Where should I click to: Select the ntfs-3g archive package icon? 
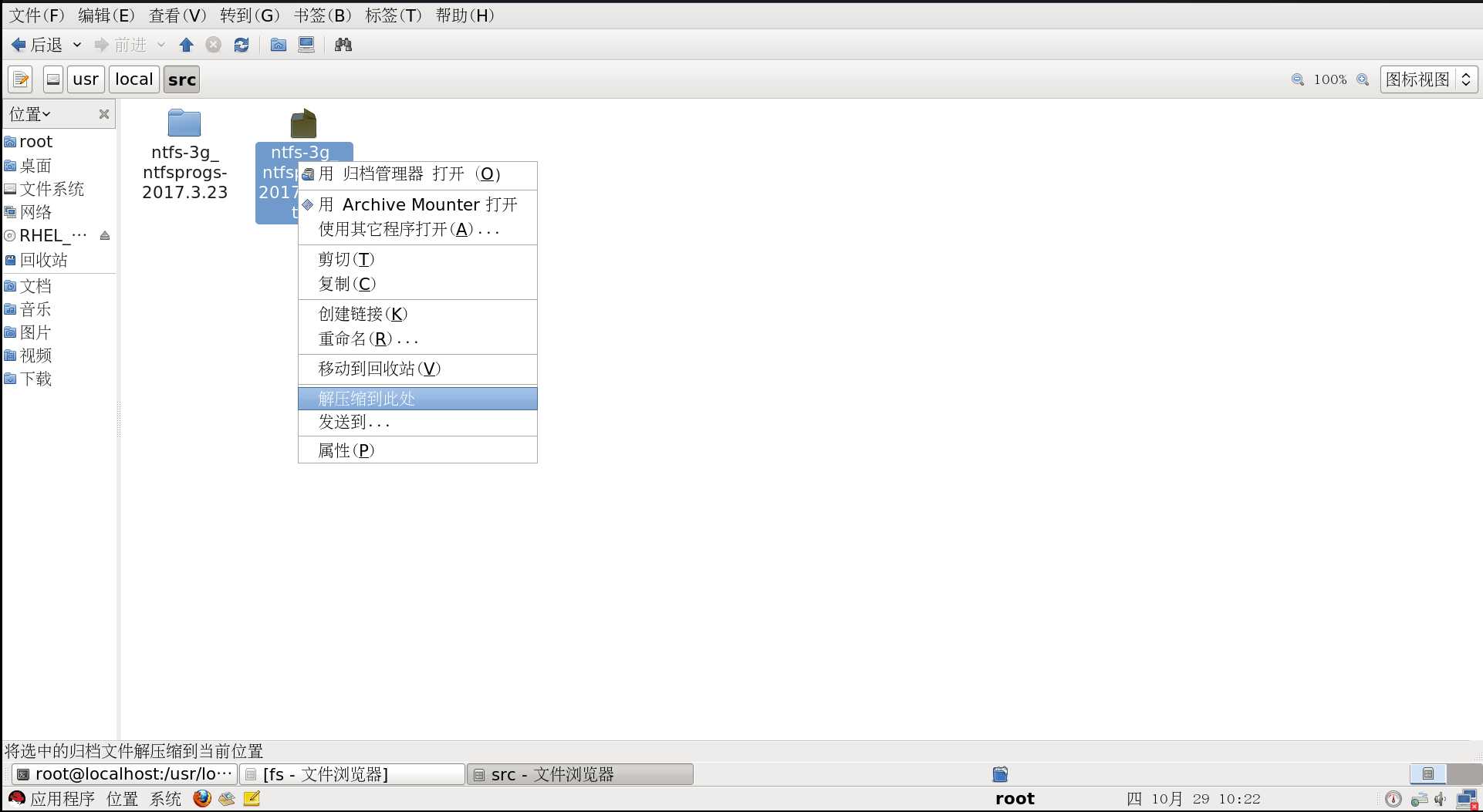[303, 123]
